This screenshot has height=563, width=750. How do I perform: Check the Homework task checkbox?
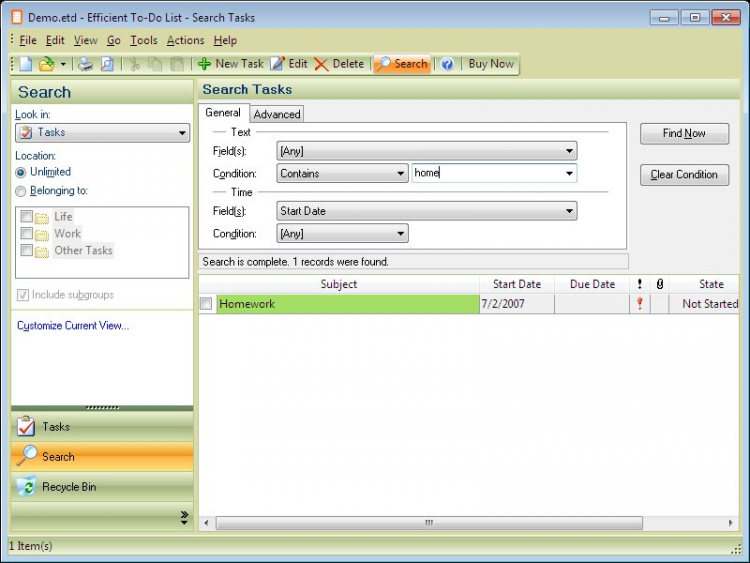pos(206,304)
